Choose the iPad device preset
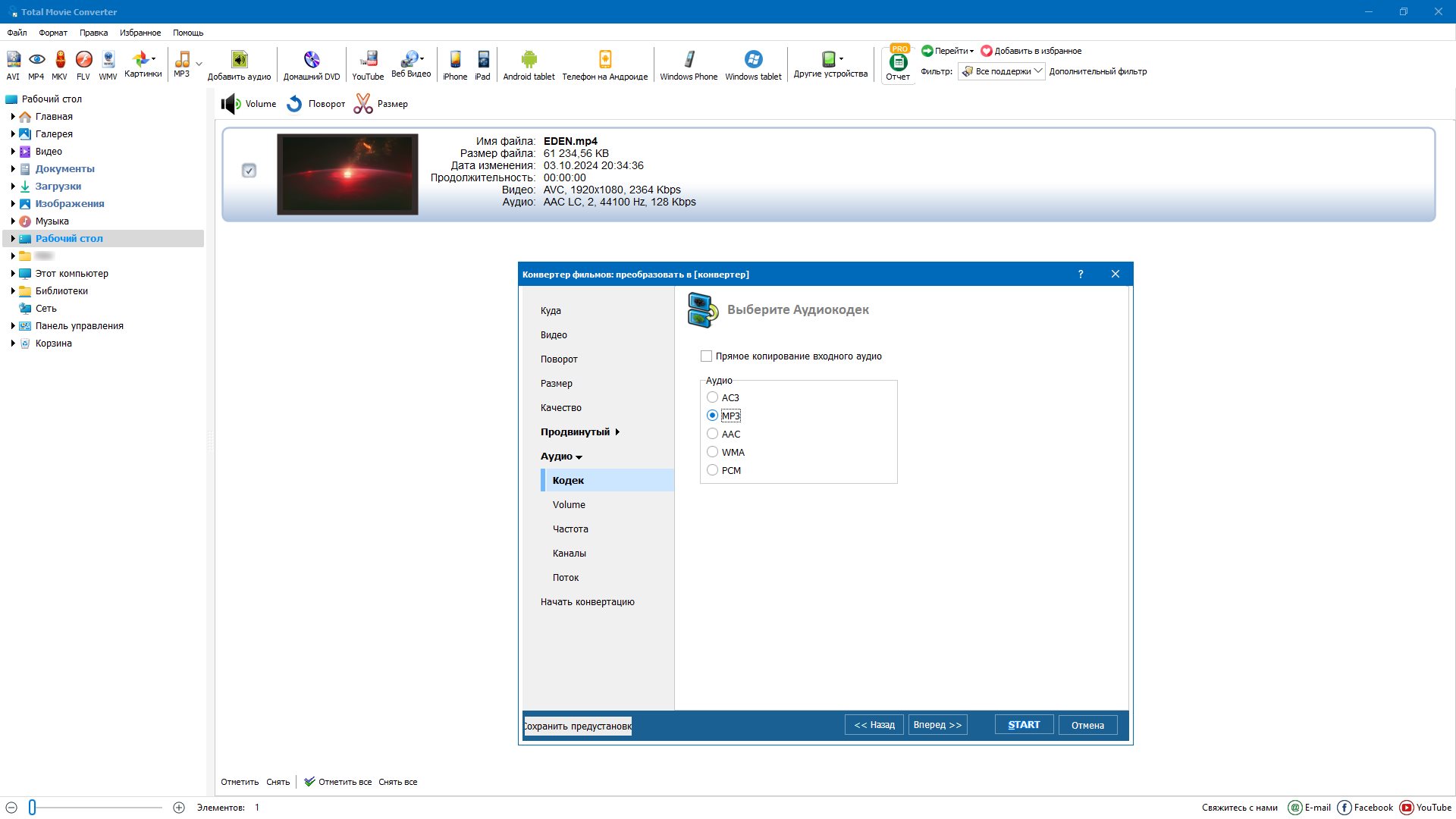This screenshot has width=1456, height=819. pyautogui.click(x=483, y=64)
